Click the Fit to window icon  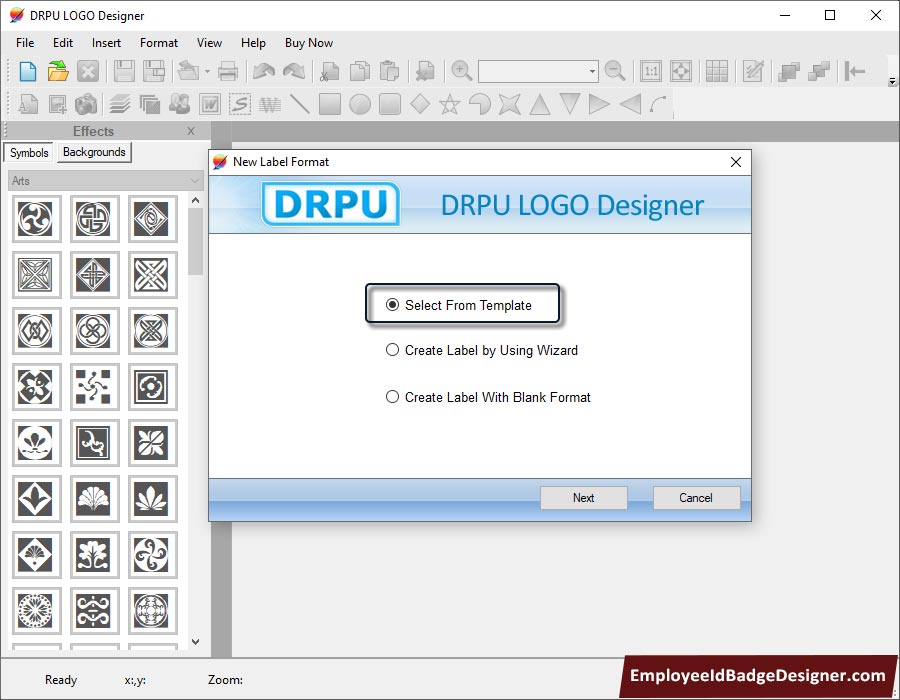click(681, 72)
